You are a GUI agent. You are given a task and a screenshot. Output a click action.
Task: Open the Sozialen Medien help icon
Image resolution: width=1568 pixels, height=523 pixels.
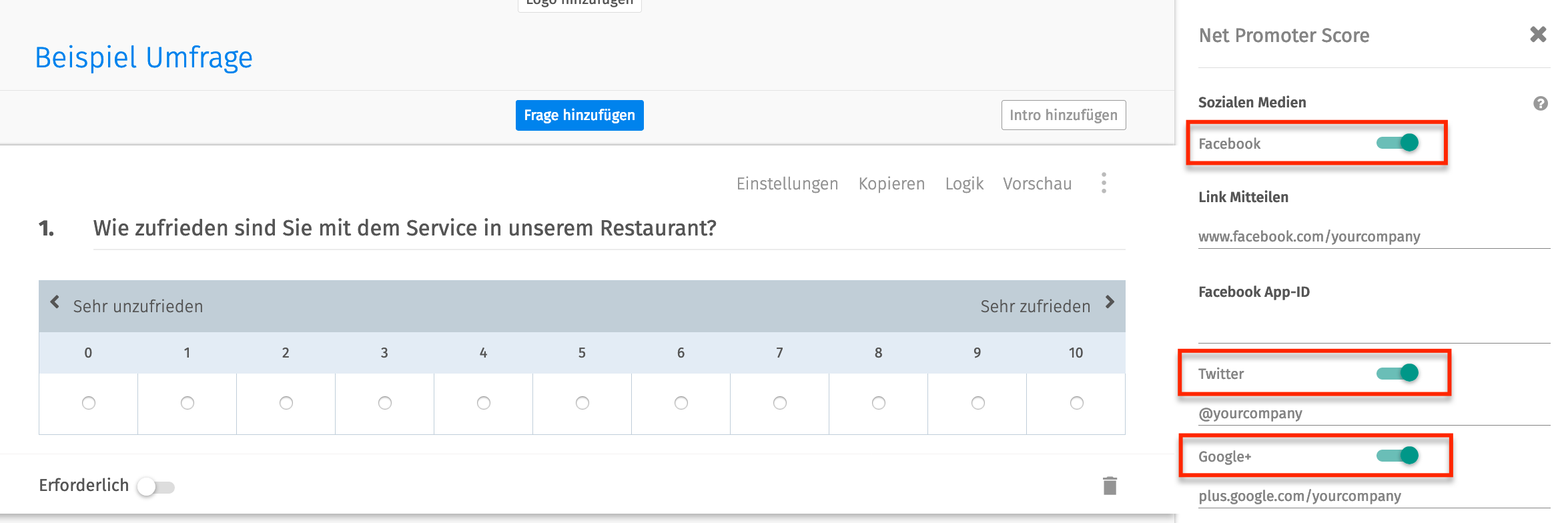click(1540, 103)
